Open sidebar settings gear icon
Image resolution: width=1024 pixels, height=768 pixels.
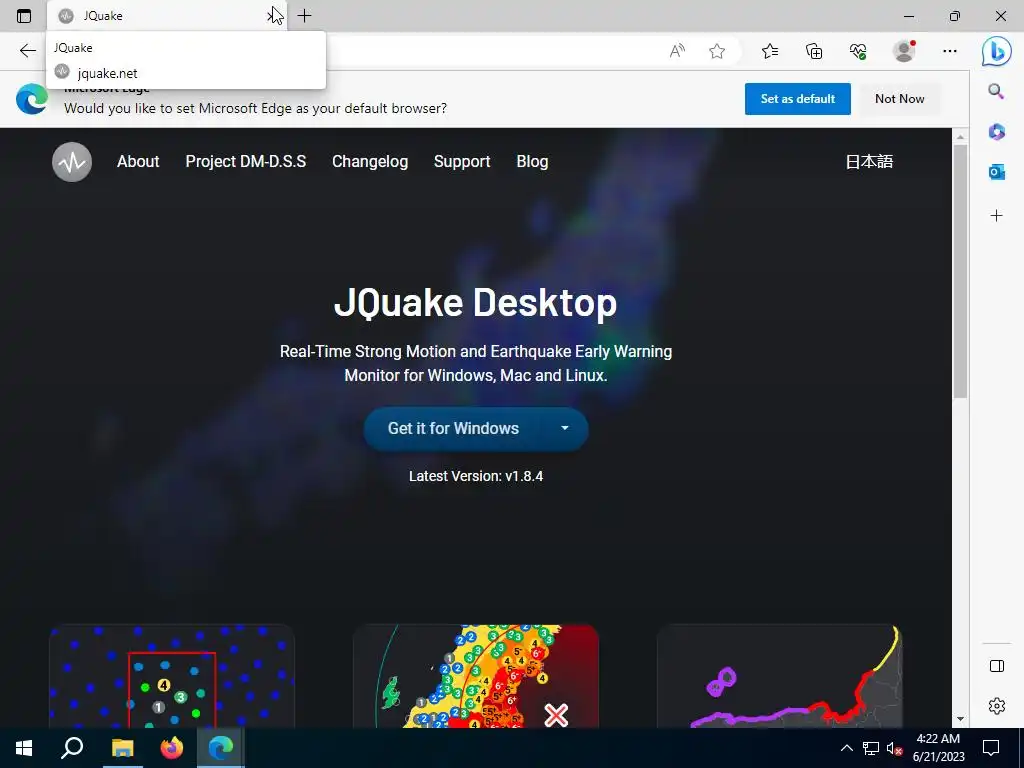point(997,706)
